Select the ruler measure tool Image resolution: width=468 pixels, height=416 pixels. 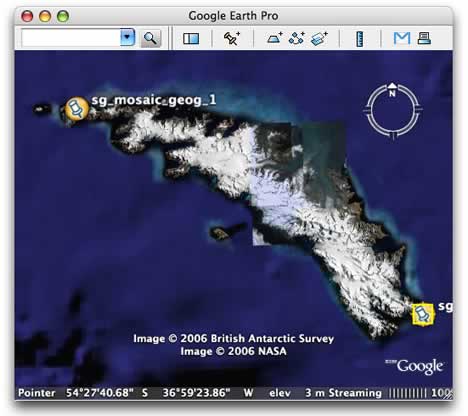coord(360,39)
